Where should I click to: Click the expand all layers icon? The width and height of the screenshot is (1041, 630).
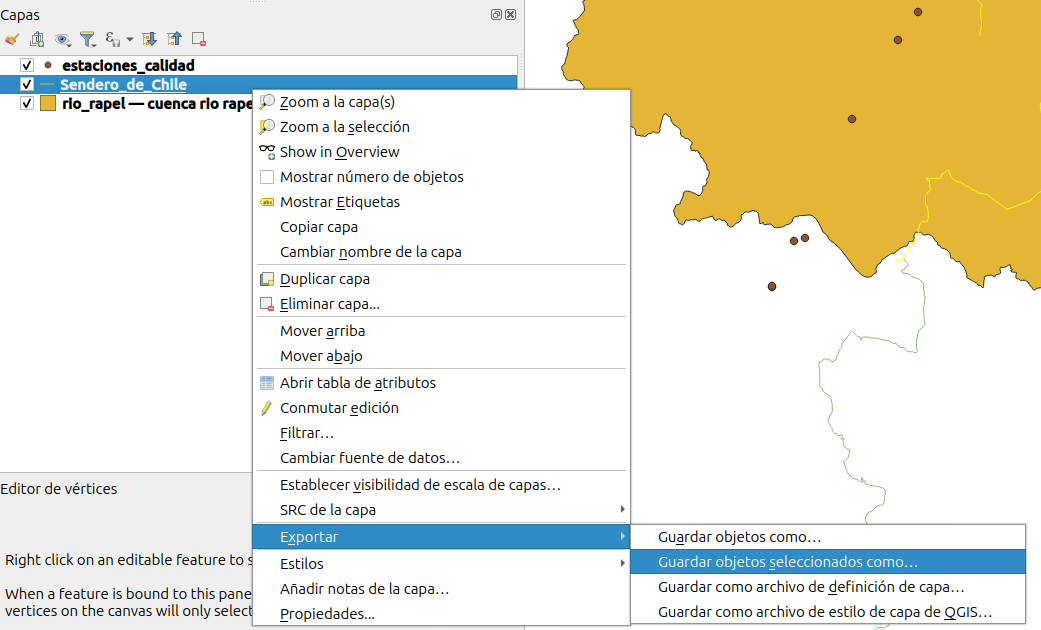click(150, 39)
